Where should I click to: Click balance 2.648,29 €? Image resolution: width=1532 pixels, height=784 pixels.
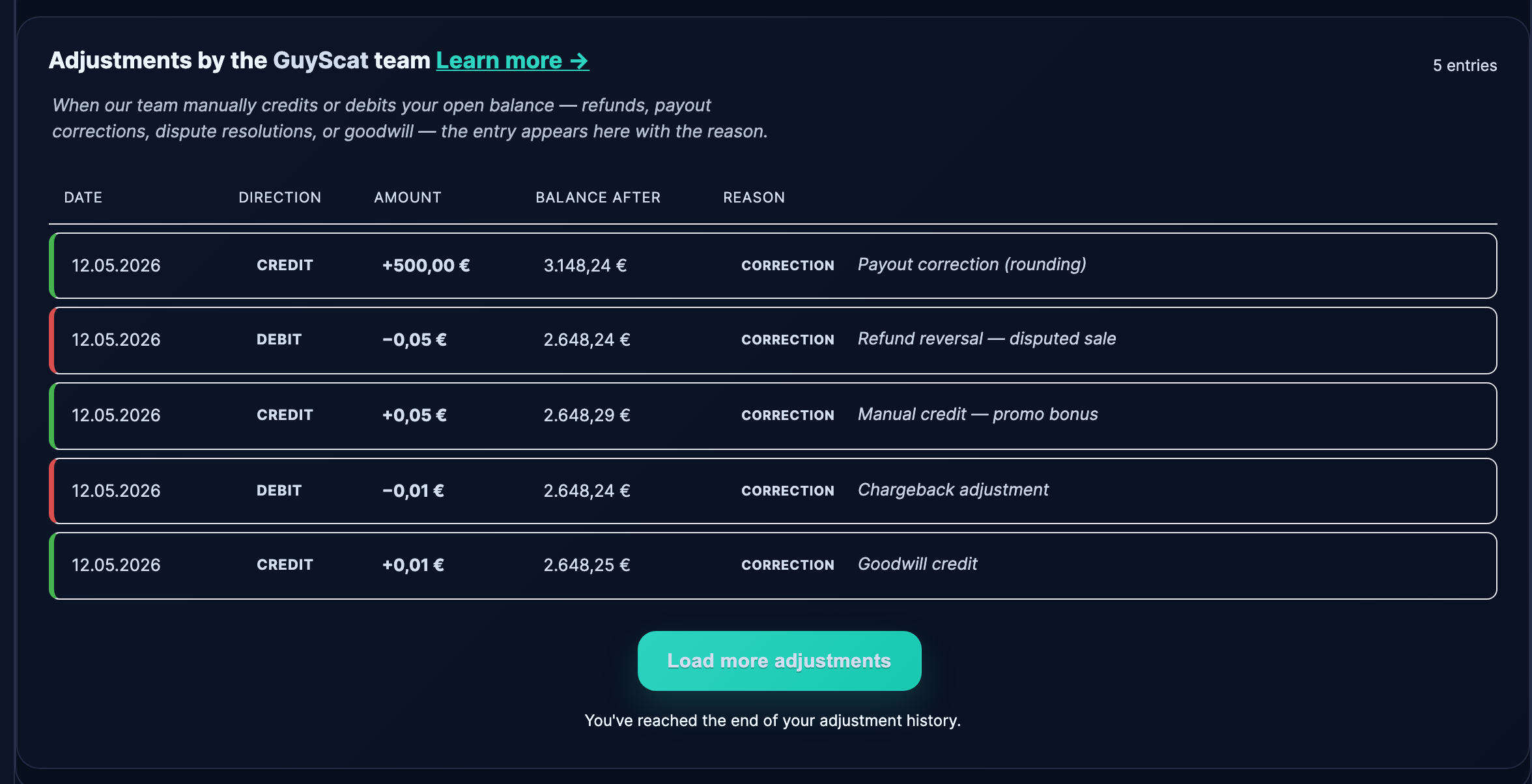click(x=587, y=415)
